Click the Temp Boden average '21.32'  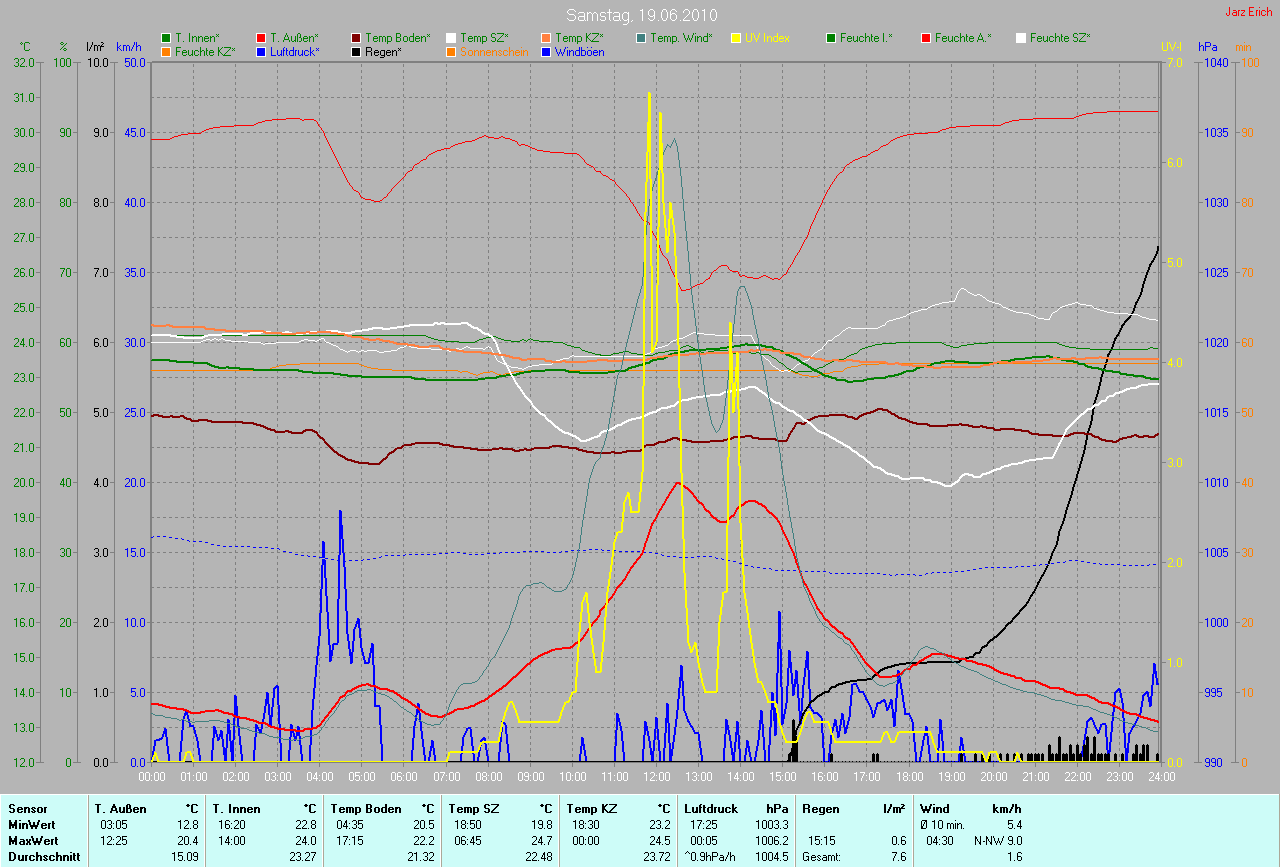tap(420, 857)
